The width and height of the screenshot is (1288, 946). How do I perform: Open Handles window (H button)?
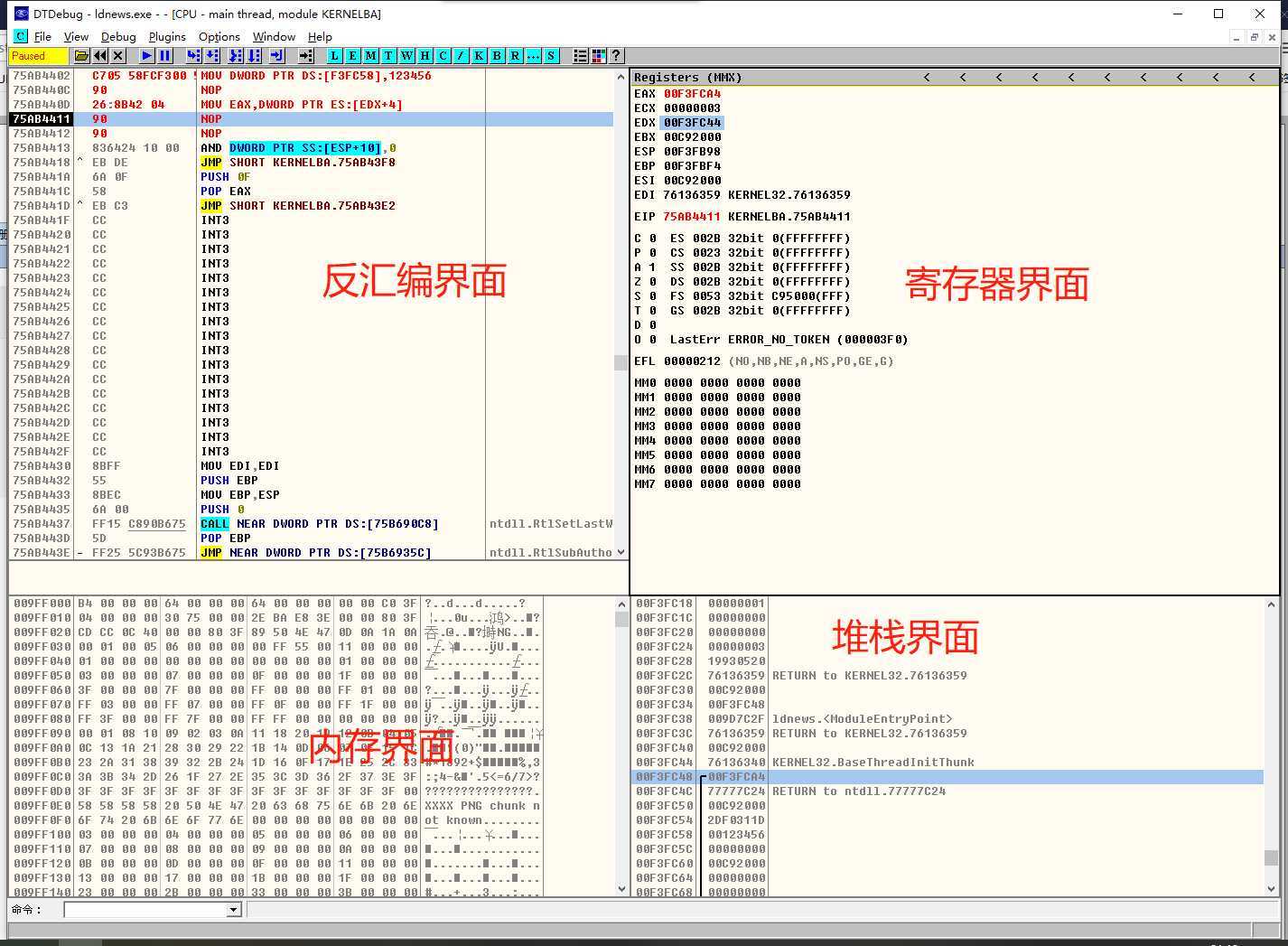[425, 56]
